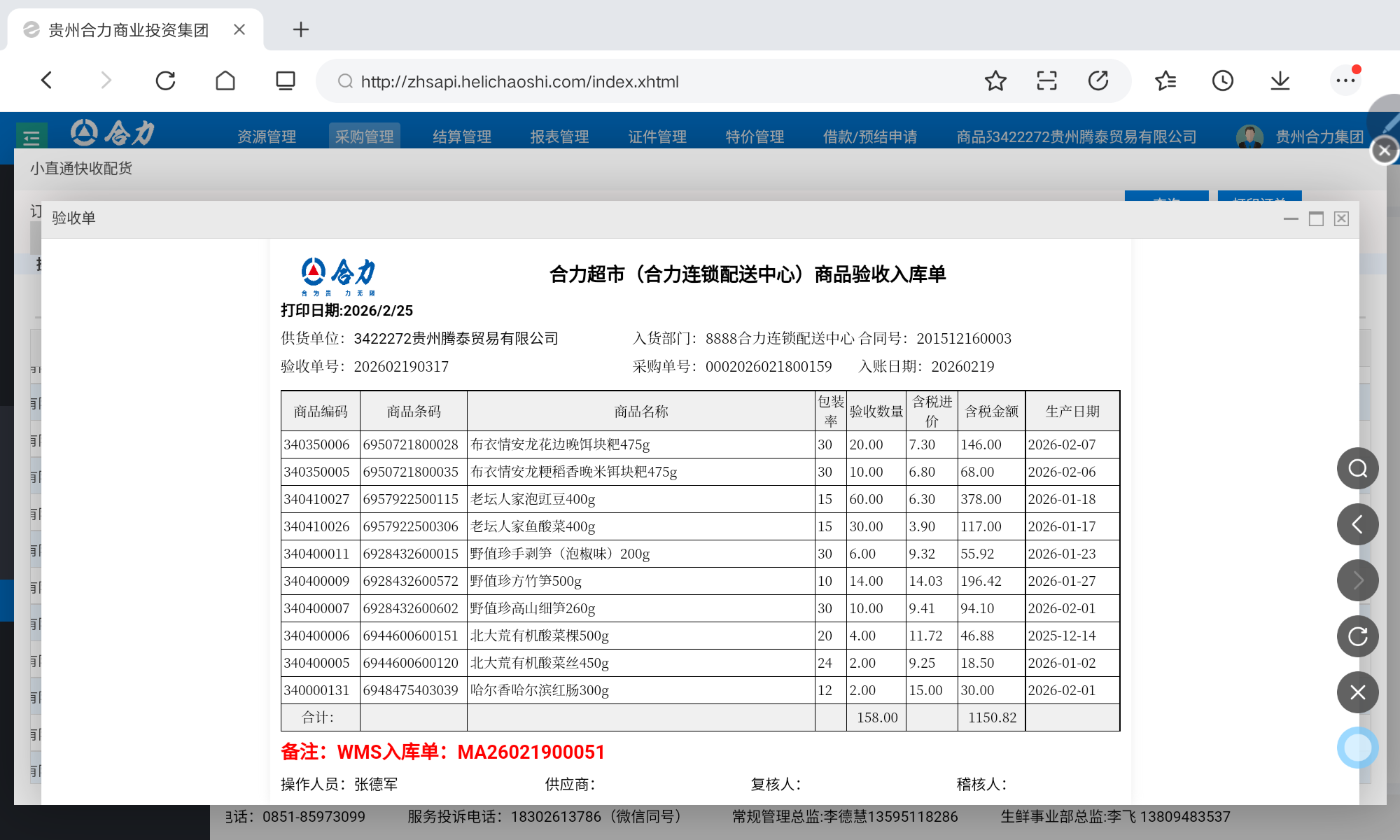Screen dimensions: 1400x840
Task: Click floating reload circle button
Action: (1357, 636)
